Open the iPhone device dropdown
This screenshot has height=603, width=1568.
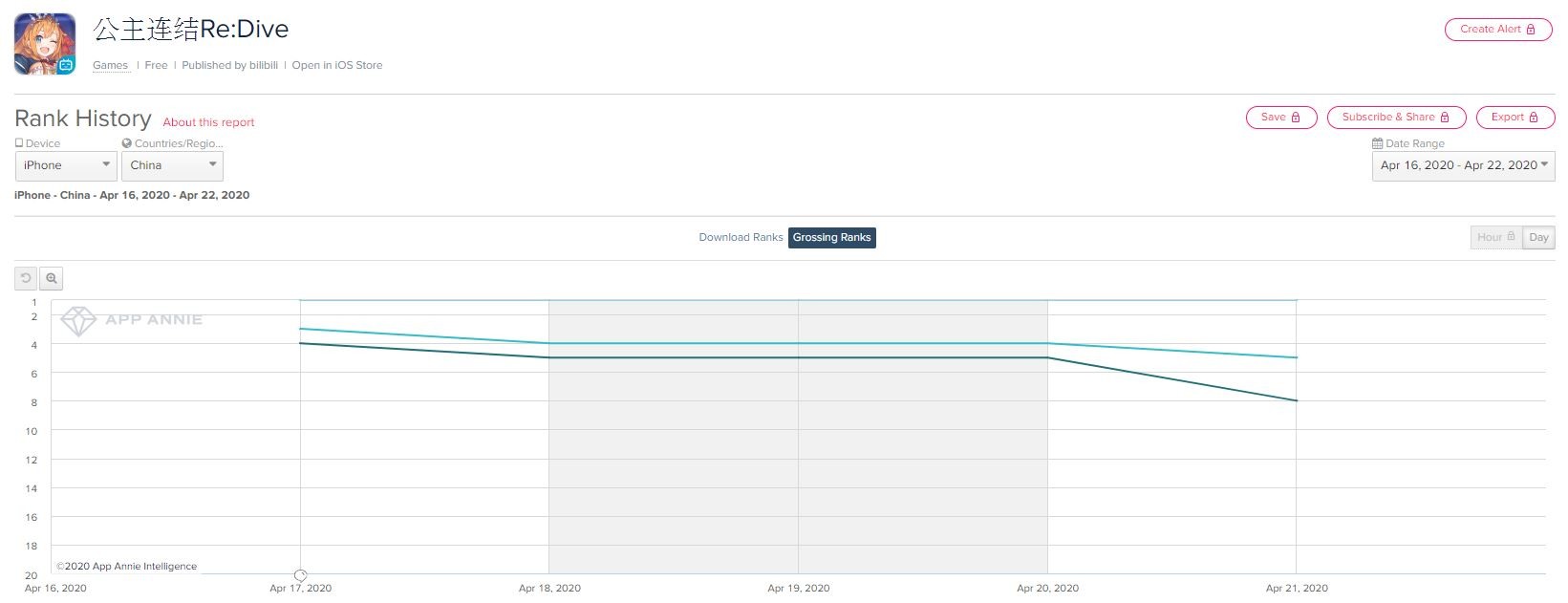click(x=66, y=165)
